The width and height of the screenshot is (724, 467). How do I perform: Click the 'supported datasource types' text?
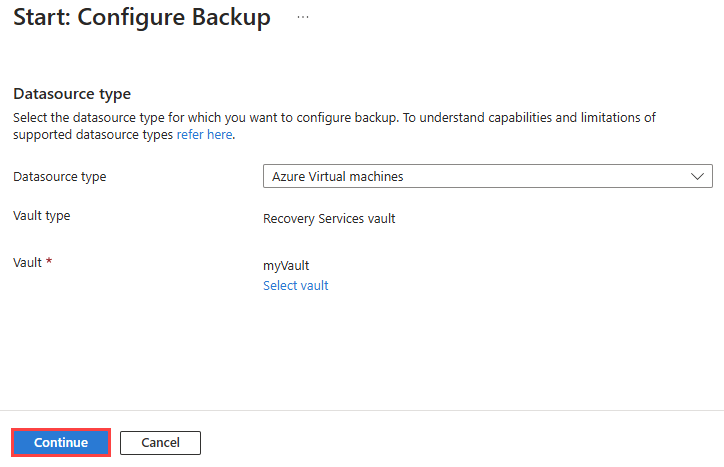[x=93, y=134]
